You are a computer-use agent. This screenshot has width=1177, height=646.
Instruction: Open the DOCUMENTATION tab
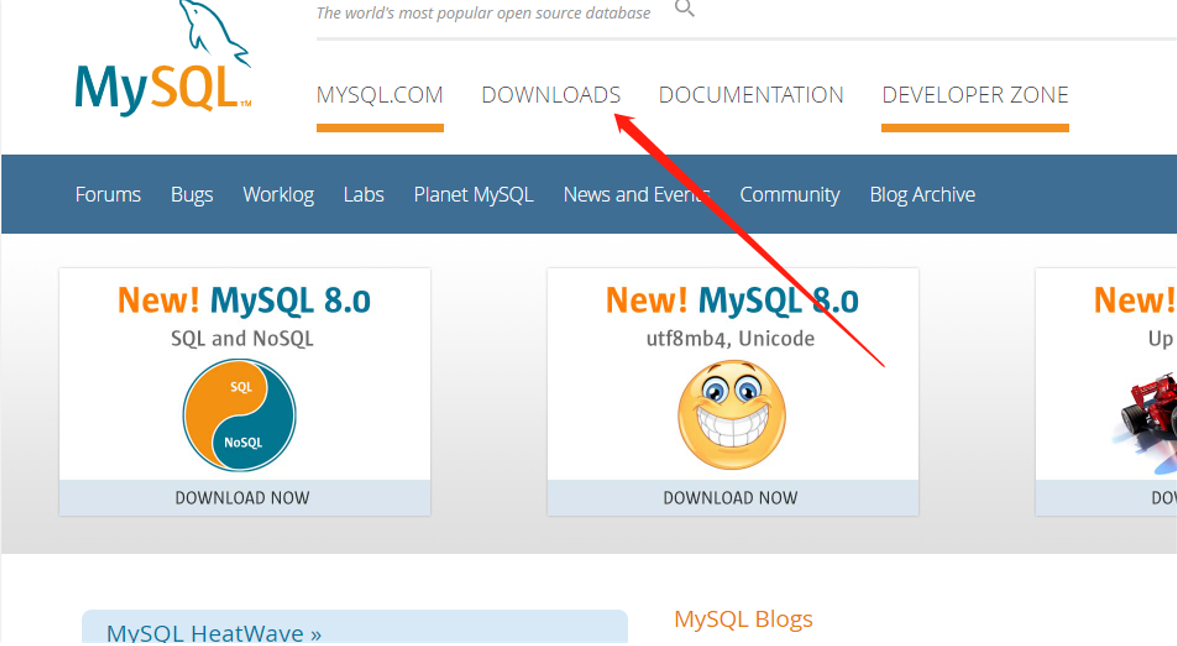[751, 95]
